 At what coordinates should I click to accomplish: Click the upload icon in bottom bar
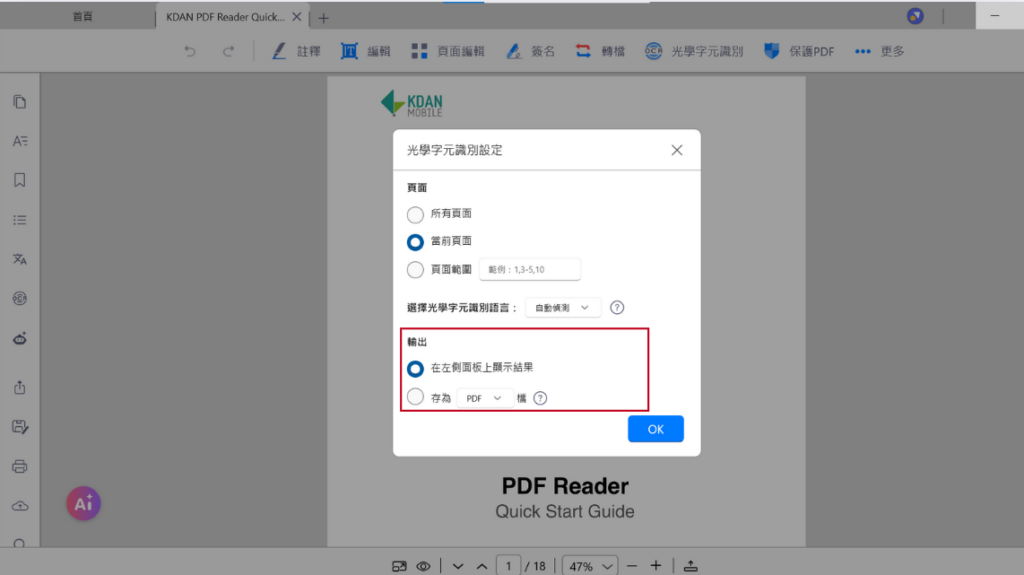[690, 566]
